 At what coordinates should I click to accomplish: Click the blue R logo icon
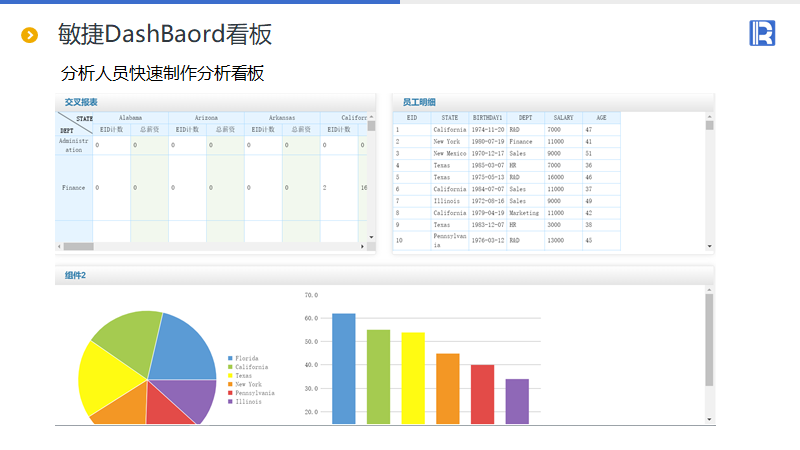pyautogui.click(x=762, y=33)
